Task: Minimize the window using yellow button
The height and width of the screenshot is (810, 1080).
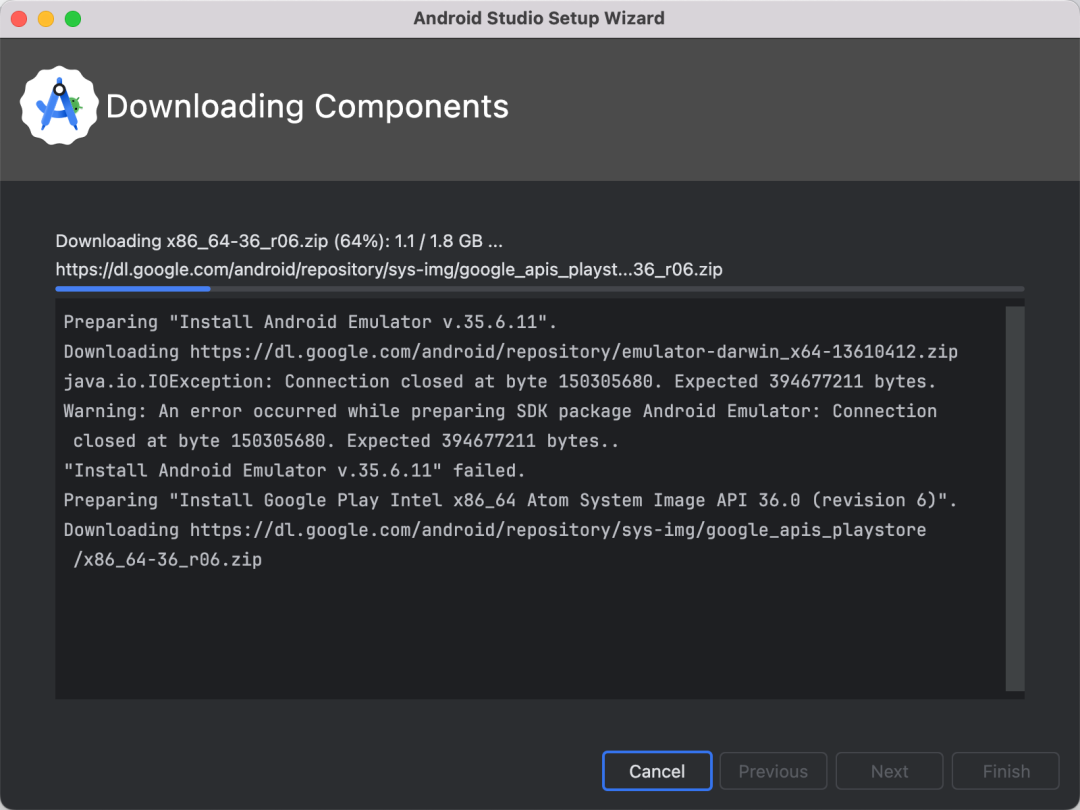Action: 46,19
